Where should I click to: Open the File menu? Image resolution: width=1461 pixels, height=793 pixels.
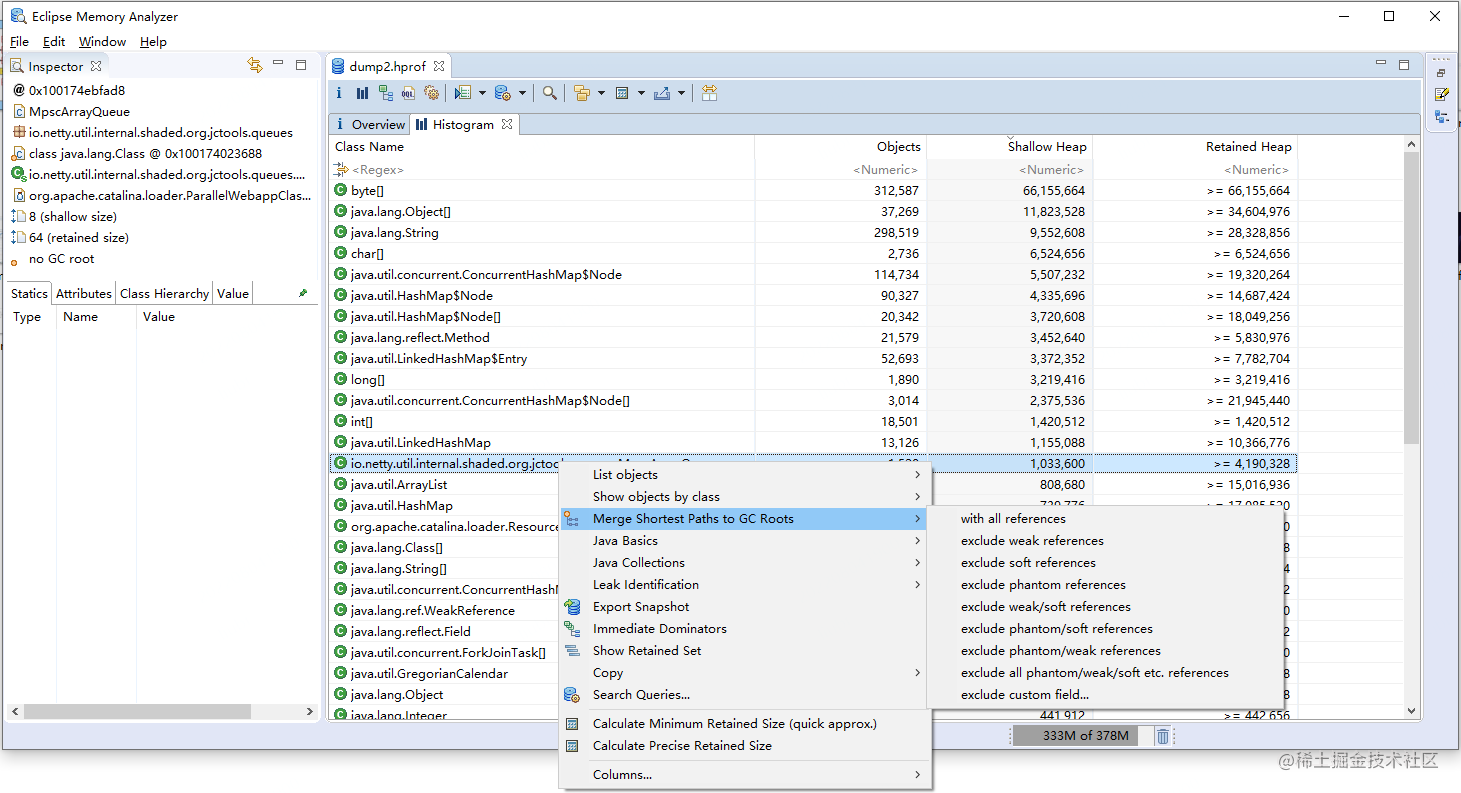pyautogui.click(x=20, y=42)
